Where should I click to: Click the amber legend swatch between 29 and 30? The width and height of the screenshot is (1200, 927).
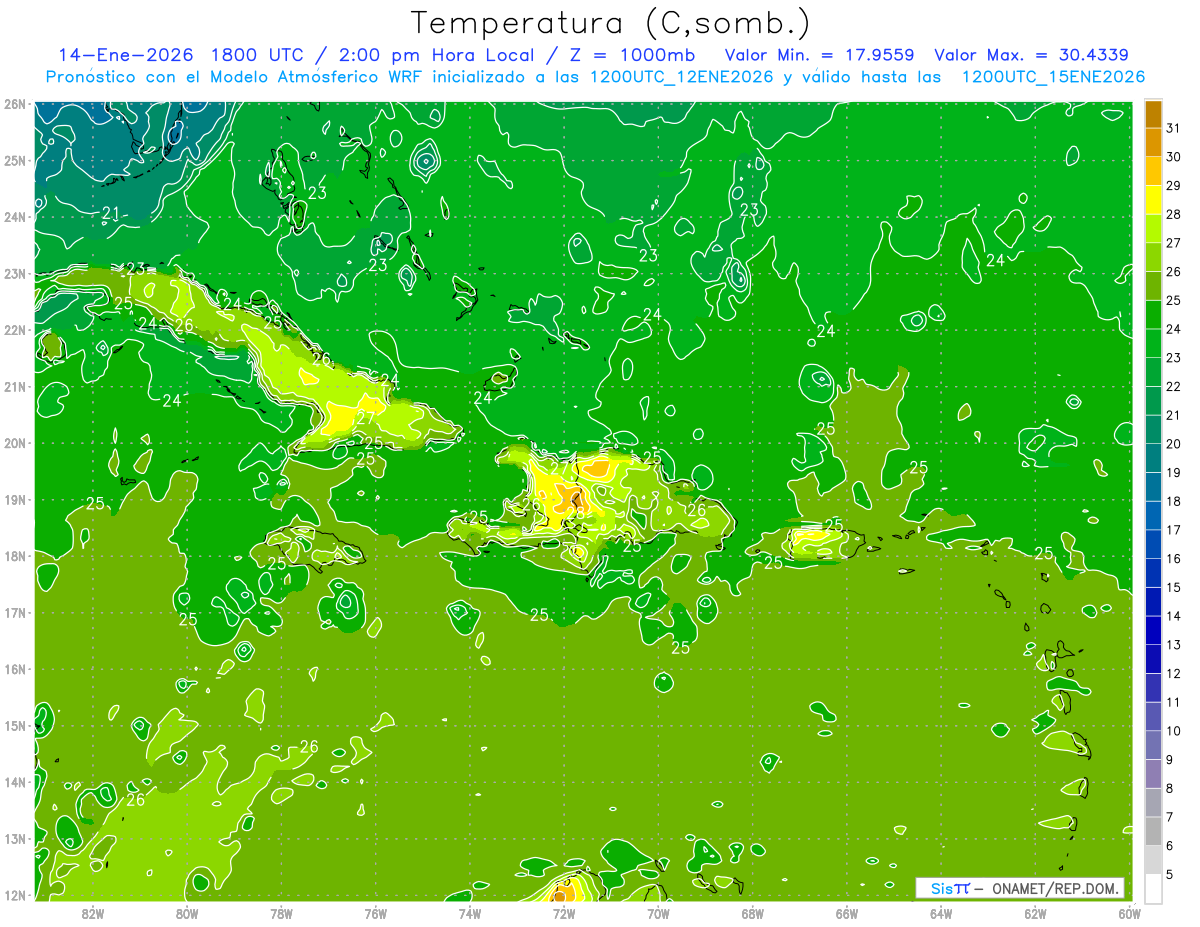pos(1153,171)
